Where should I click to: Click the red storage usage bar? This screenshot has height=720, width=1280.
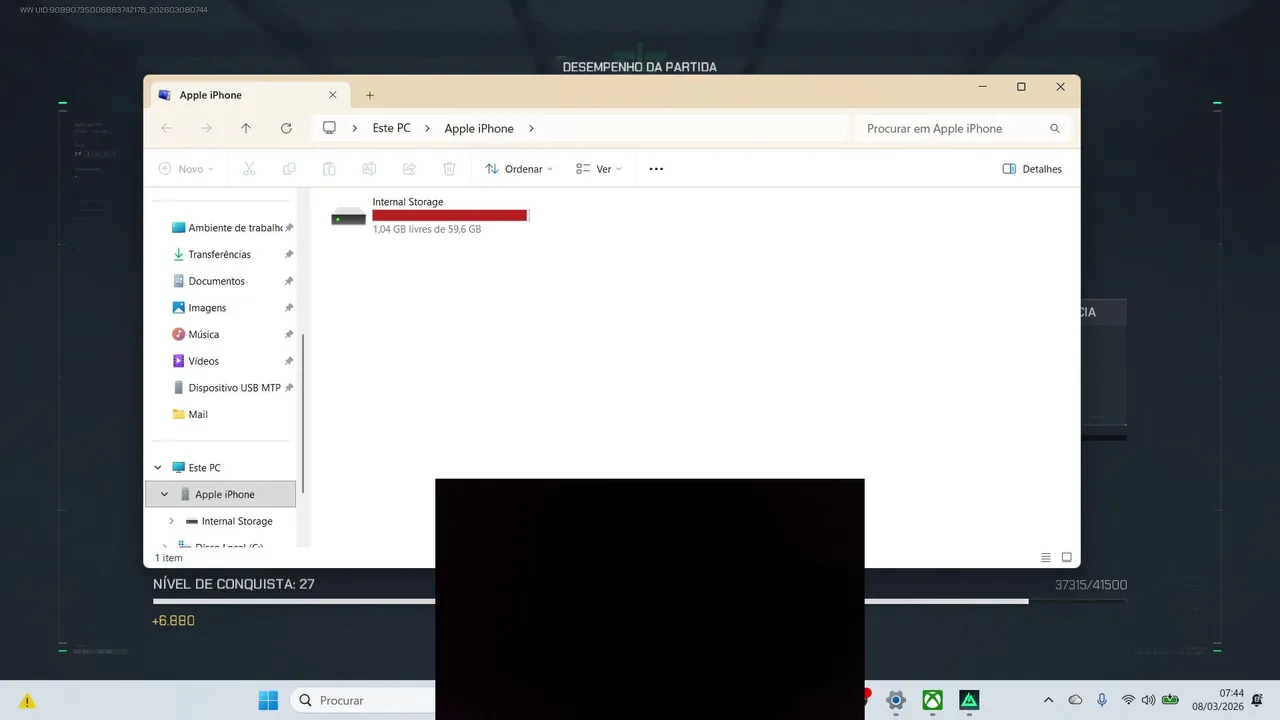(x=450, y=215)
